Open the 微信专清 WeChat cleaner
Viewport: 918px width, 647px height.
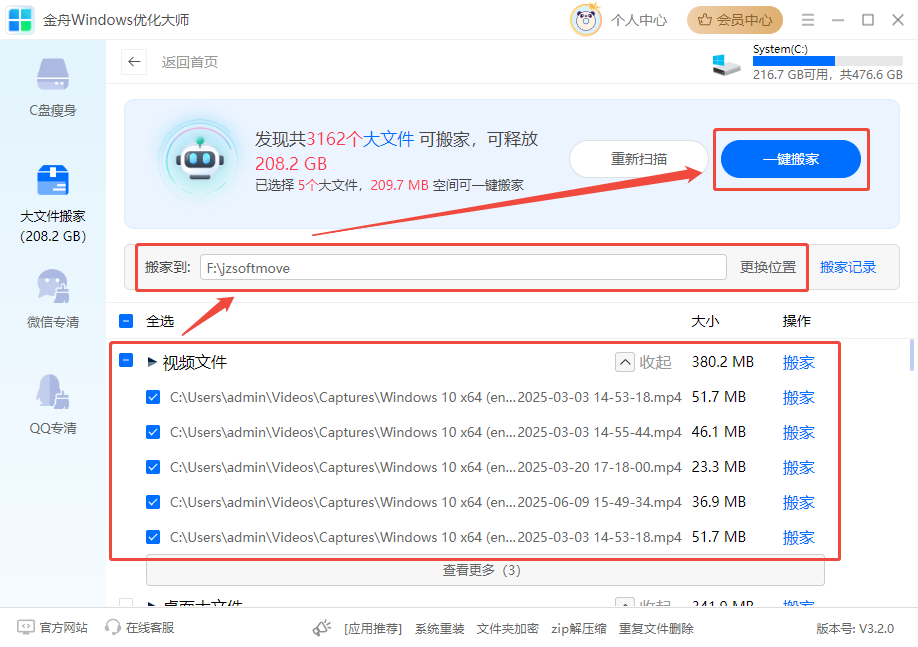click(53, 299)
